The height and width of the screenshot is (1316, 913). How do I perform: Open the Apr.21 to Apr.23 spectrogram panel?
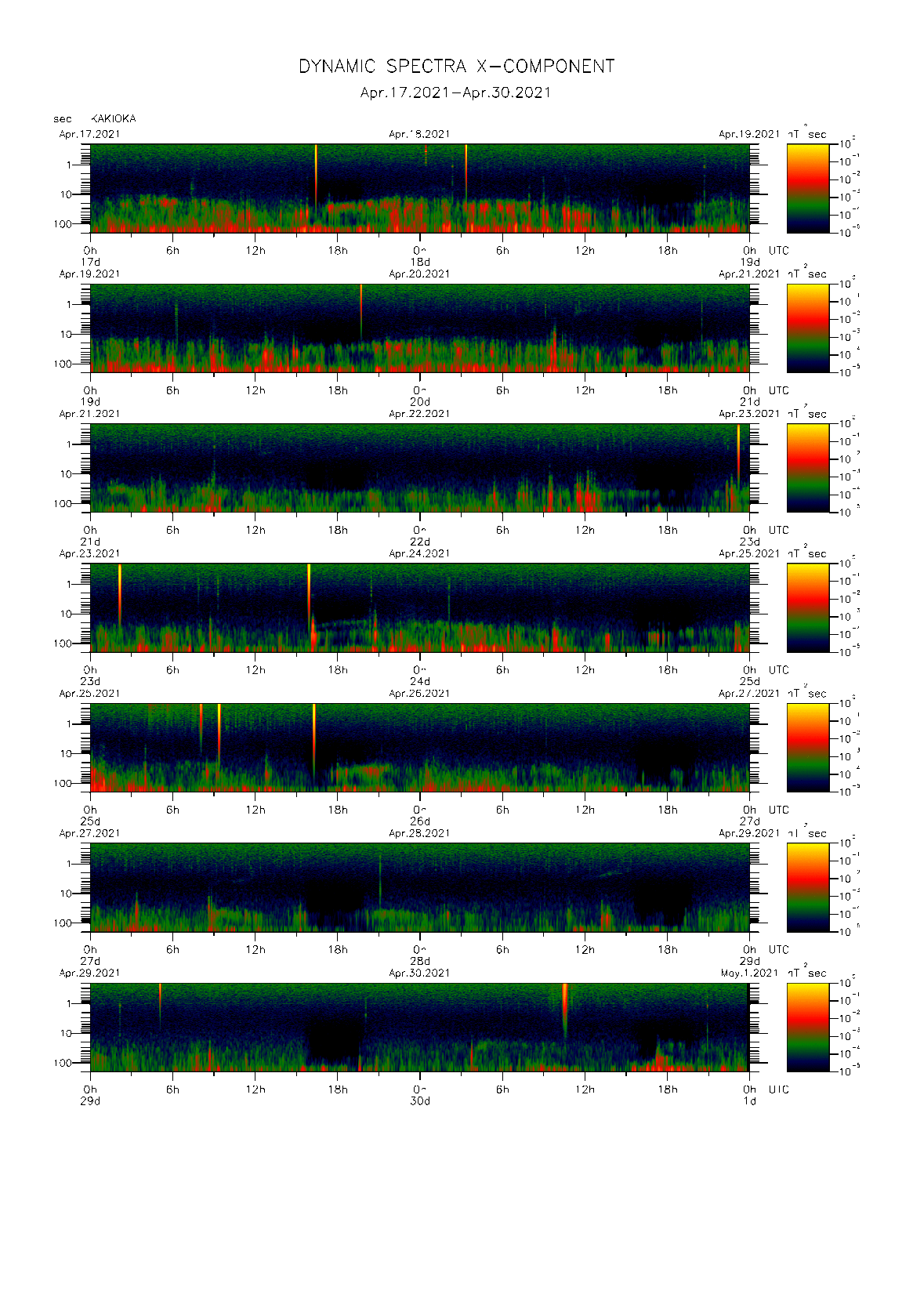click(420, 468)
